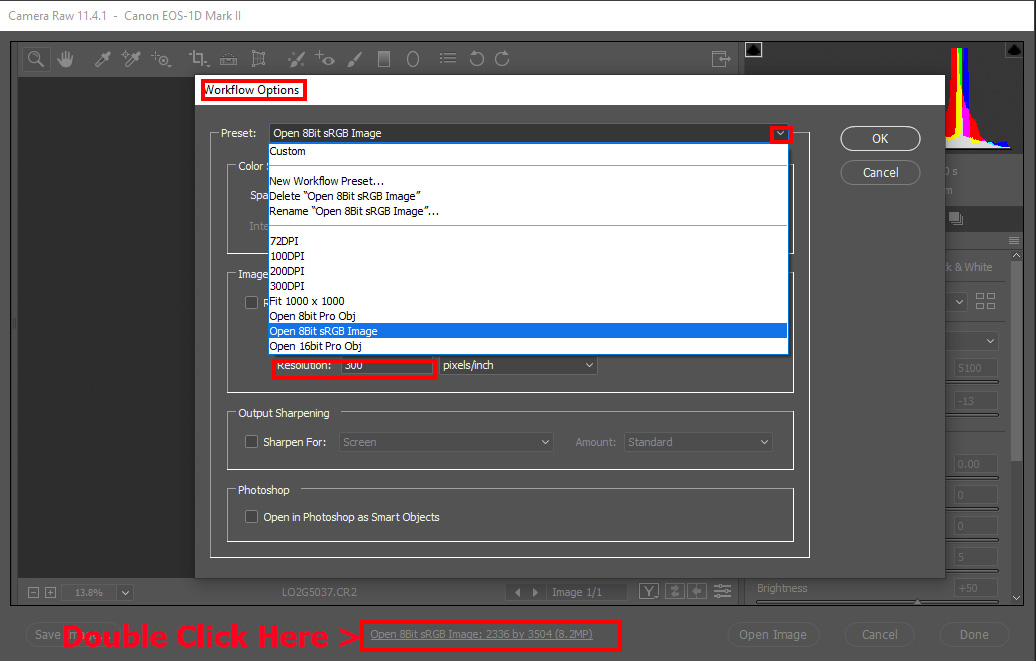Select the 300DPI preset entry

coord(287,285)
